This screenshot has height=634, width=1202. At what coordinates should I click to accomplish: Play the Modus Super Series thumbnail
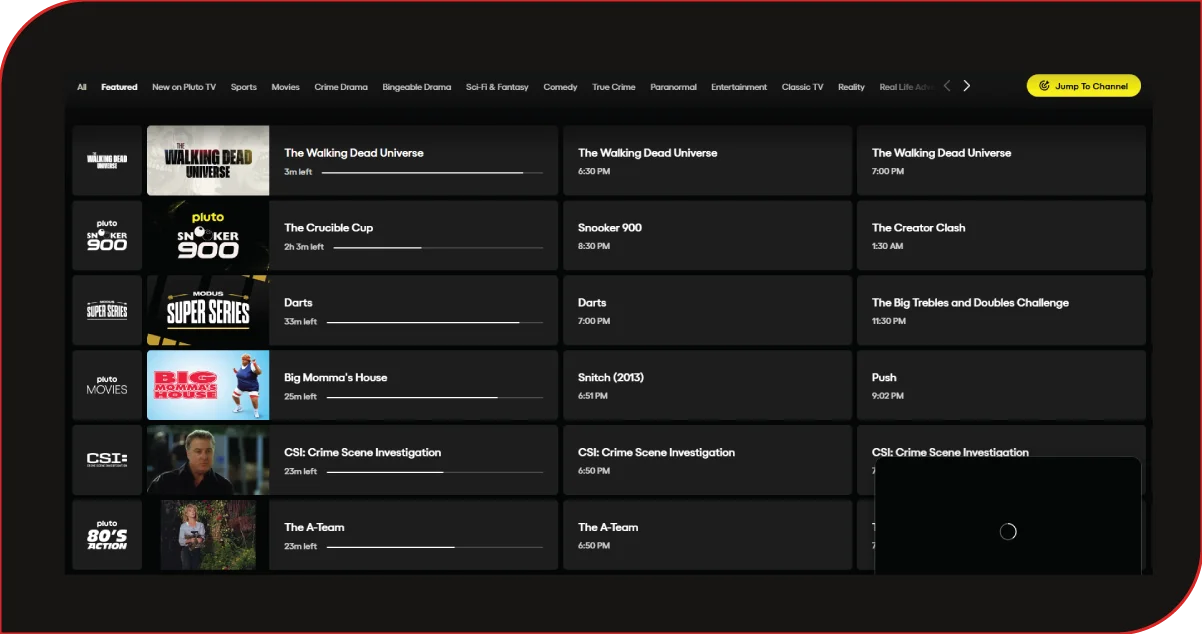tap(208, 310)
